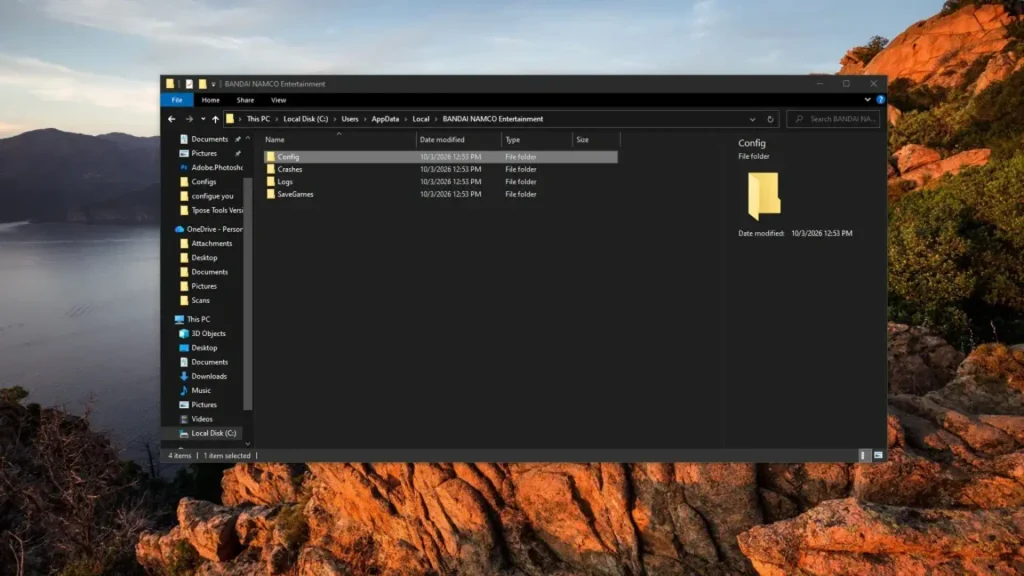Go up one folder level

(216, 120)
